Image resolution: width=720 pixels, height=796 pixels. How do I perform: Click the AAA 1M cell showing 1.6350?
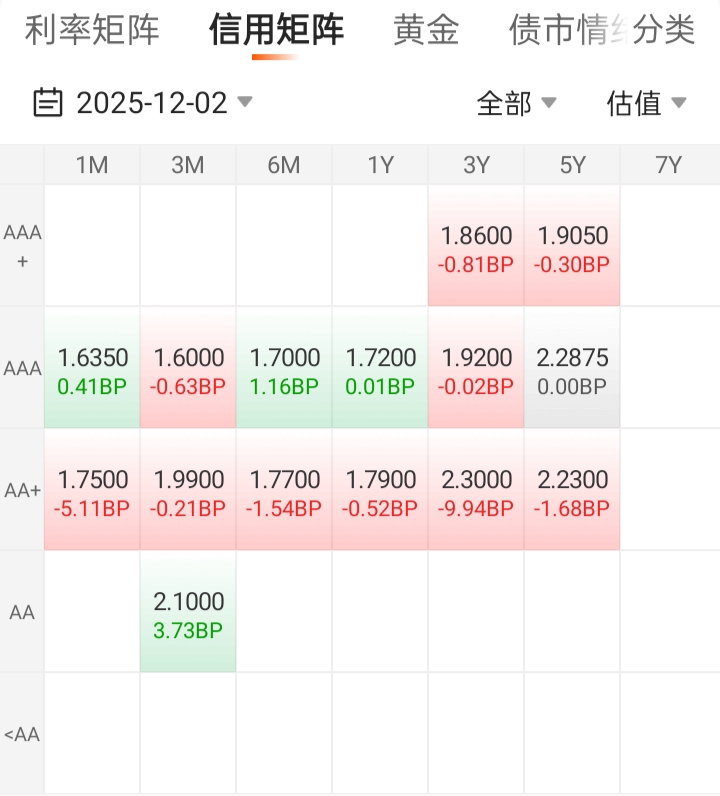point(92,370)
